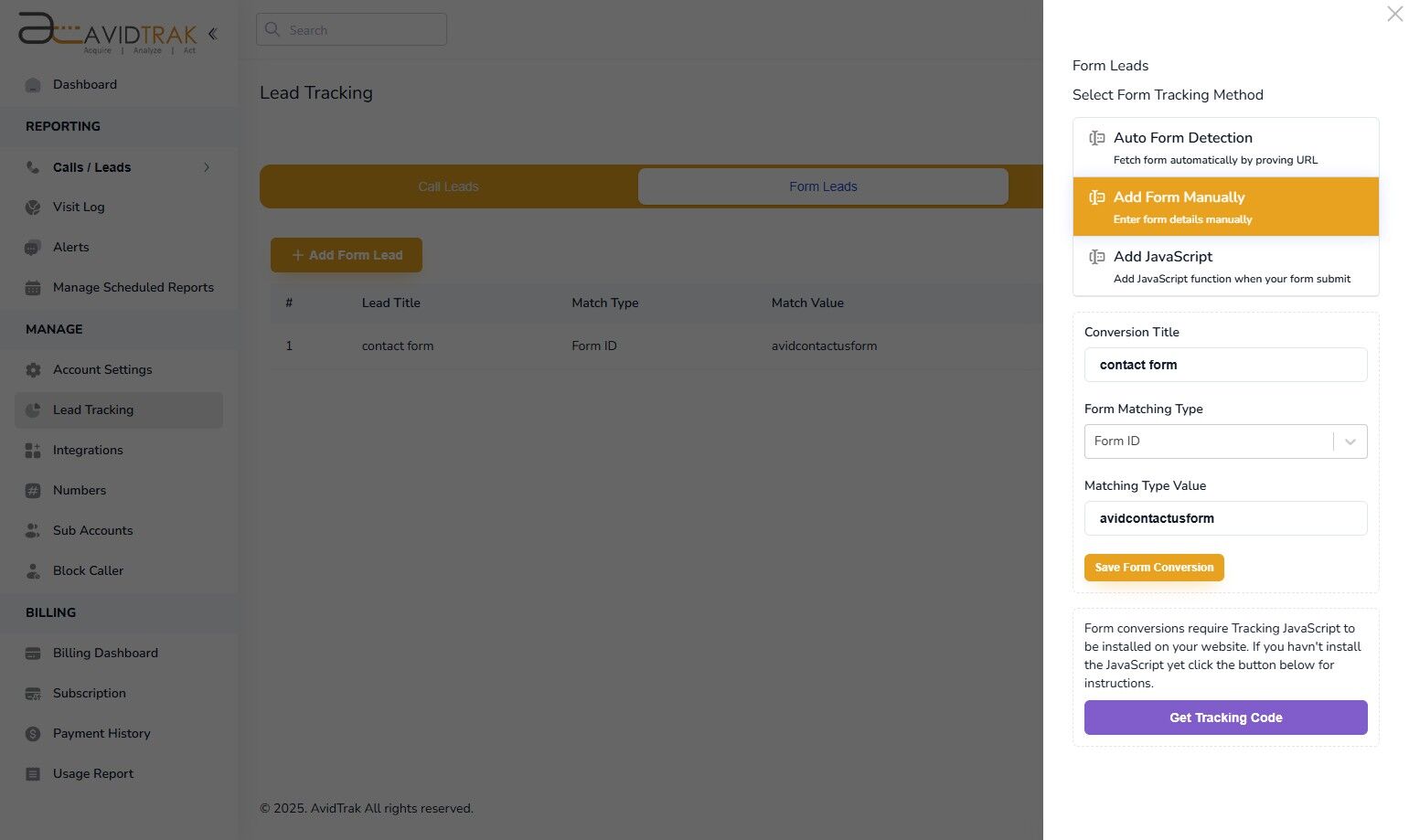Click the Auto Form Detection icon
This screenshot has height=840, width=1409.
click(1096, 138)
